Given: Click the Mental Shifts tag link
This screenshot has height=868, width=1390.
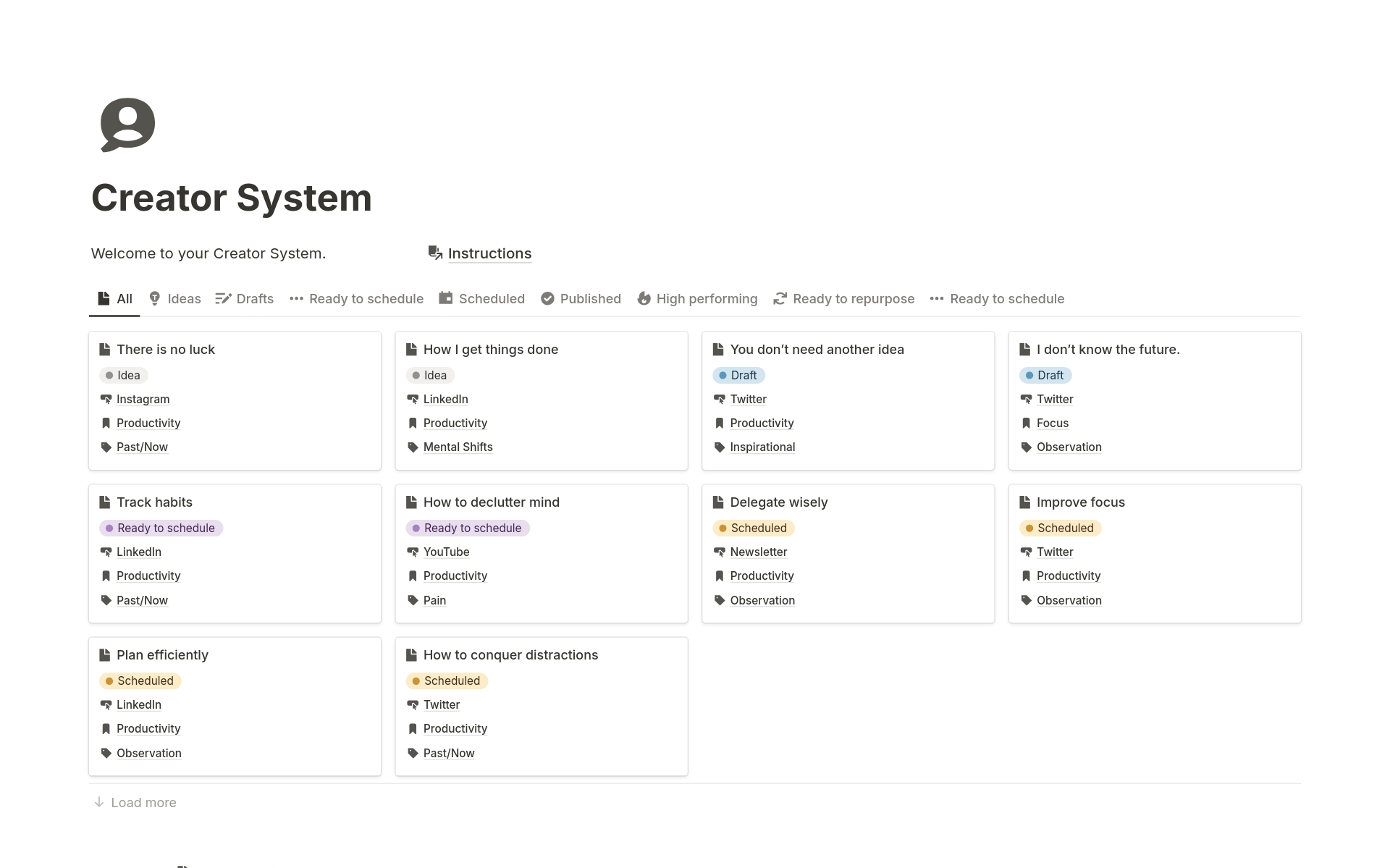Looking at the screenshot, I should coord(458,447).
